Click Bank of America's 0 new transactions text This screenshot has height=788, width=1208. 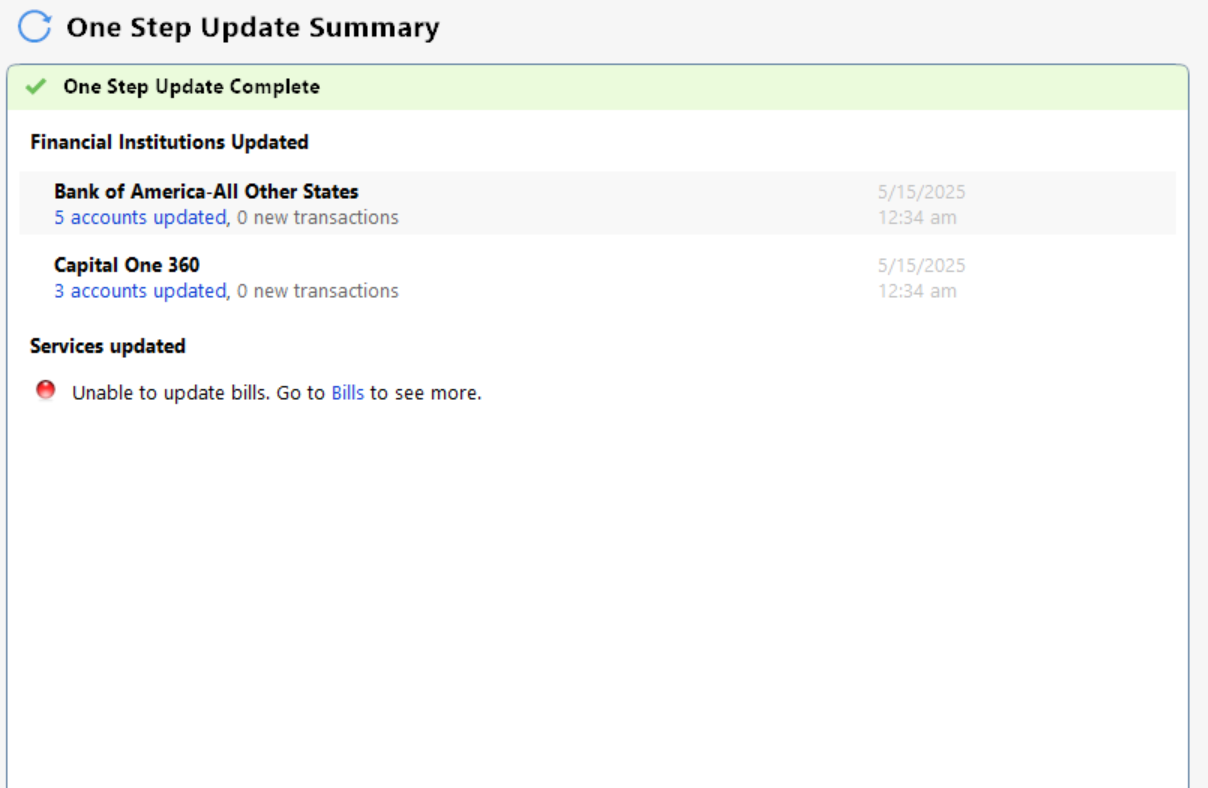[x=318, y=217]
